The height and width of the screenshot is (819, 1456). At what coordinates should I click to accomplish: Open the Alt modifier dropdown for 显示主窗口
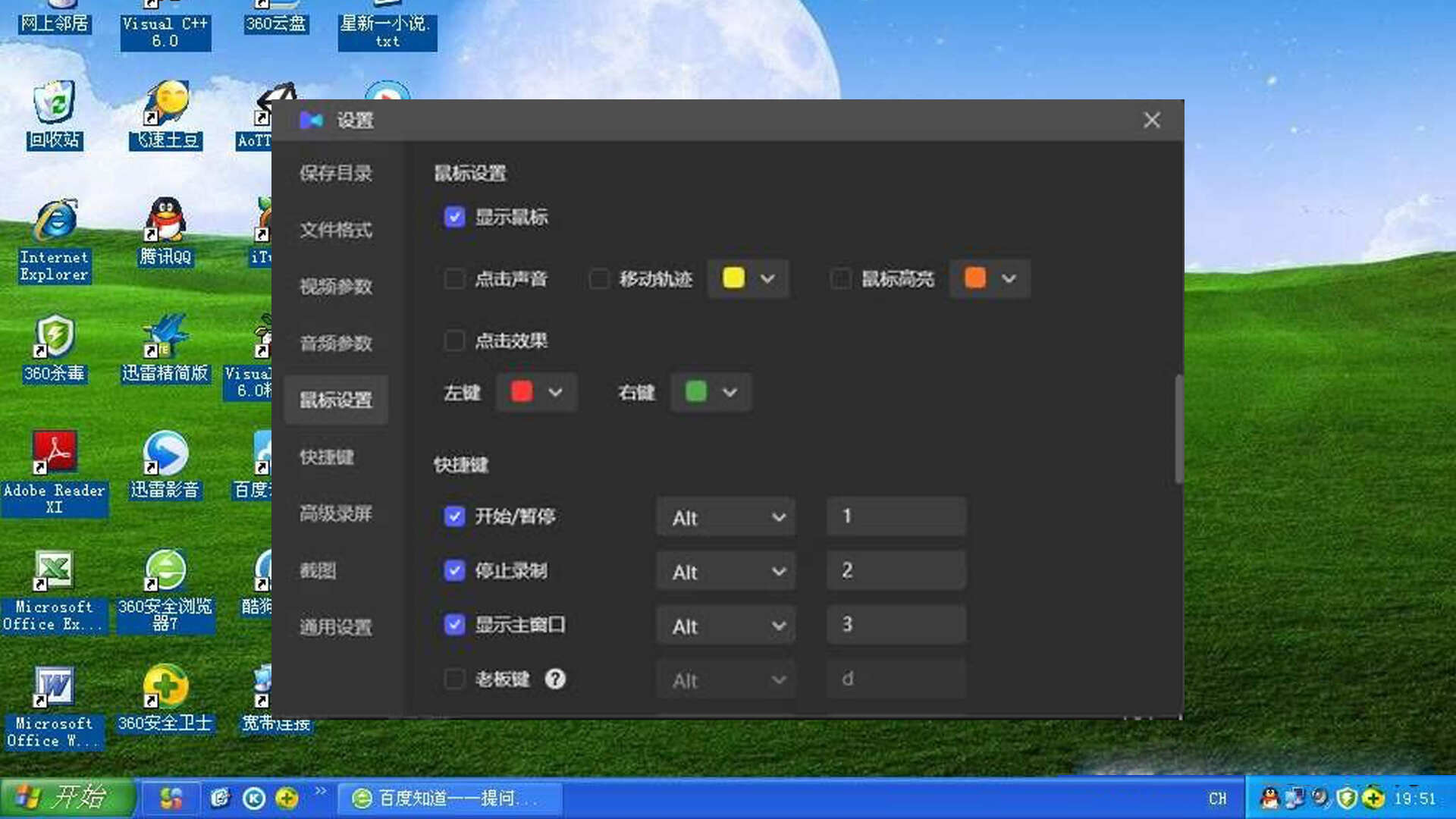(x=726, y=626)
